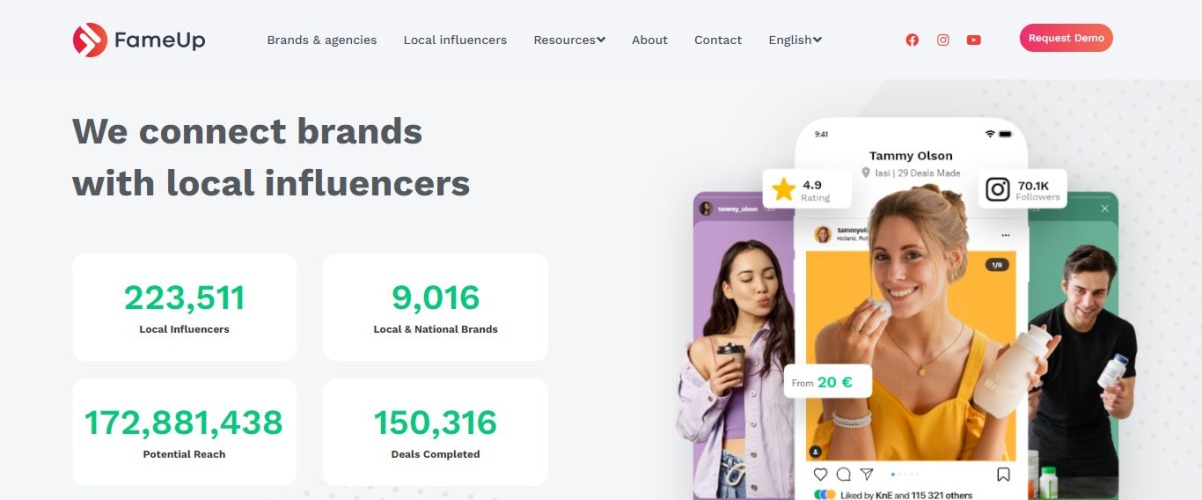Image resolution: width=1202 pixels, height=500 pixels.
Task: Click the Instagram followers badge icon
Action: 997,189
